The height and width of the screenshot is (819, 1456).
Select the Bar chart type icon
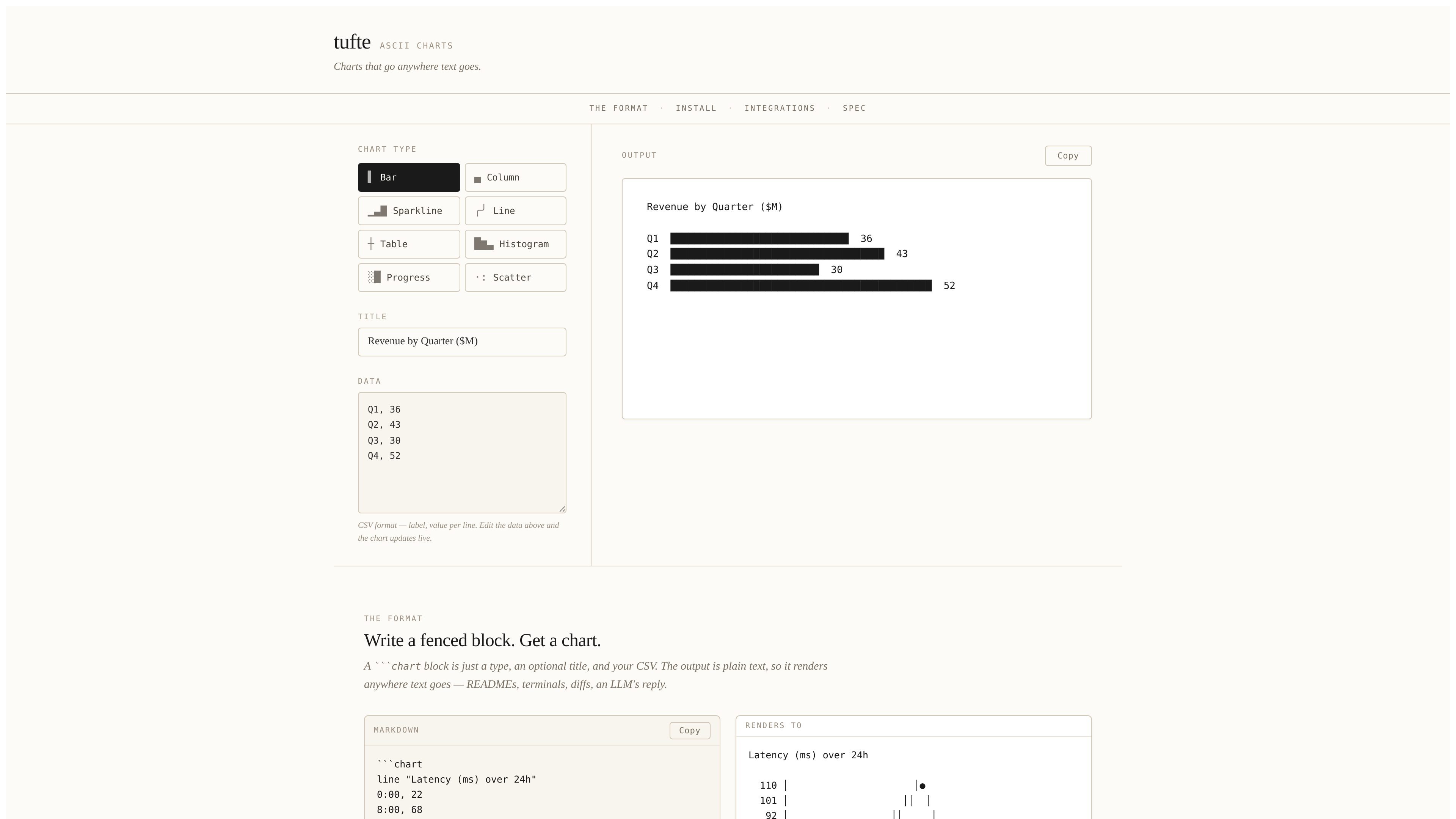click(369, 177)
